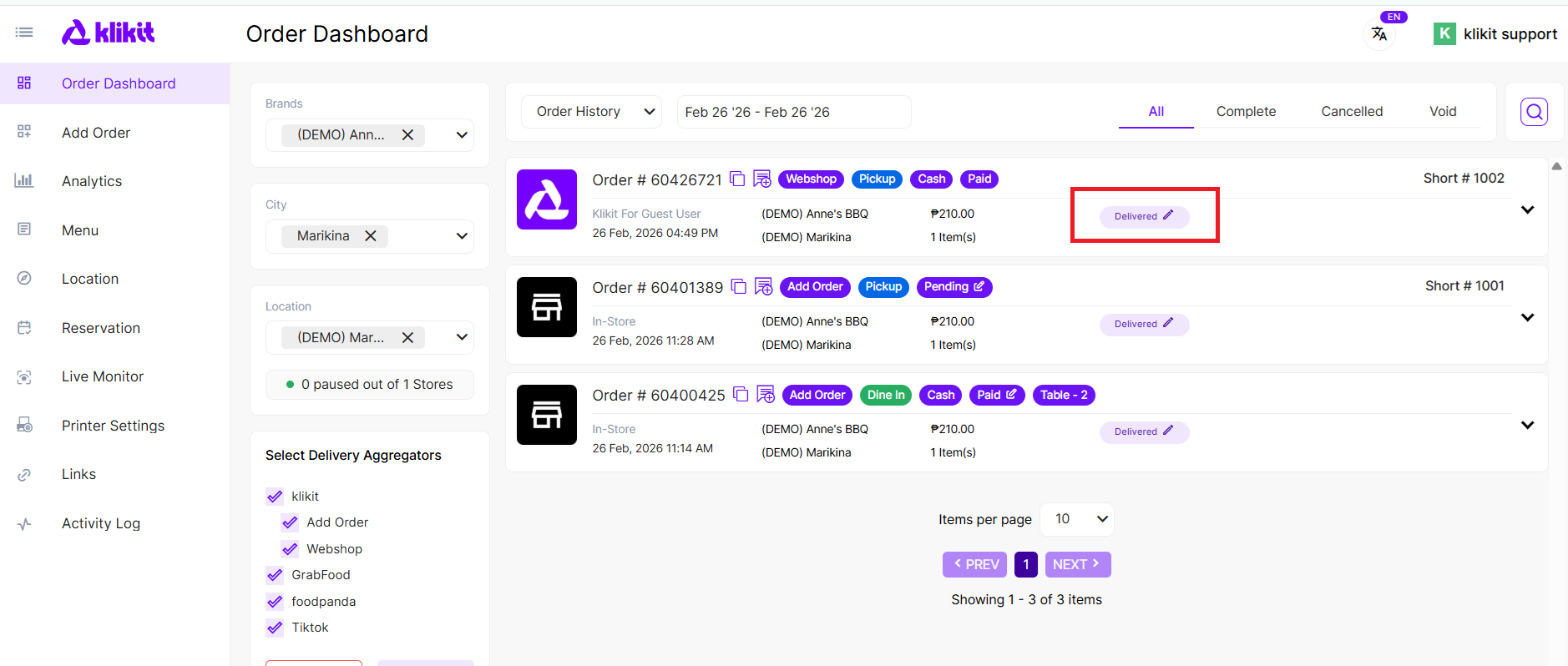Switch to the Cancelled tab
This screenshot has width=1568, height=666.
pyautogui.click(x=1351, y=112)
